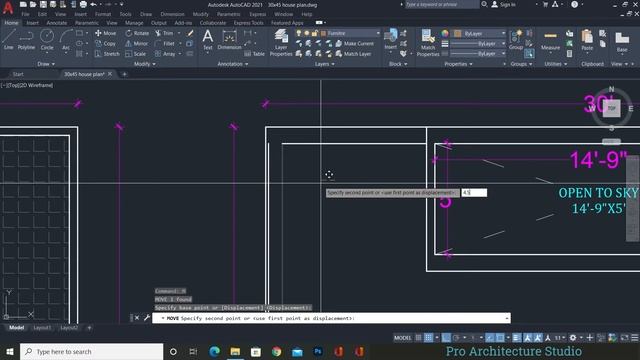640x360 pixels.
Task: Click the Insert block tool
Action: pos(391,40)
